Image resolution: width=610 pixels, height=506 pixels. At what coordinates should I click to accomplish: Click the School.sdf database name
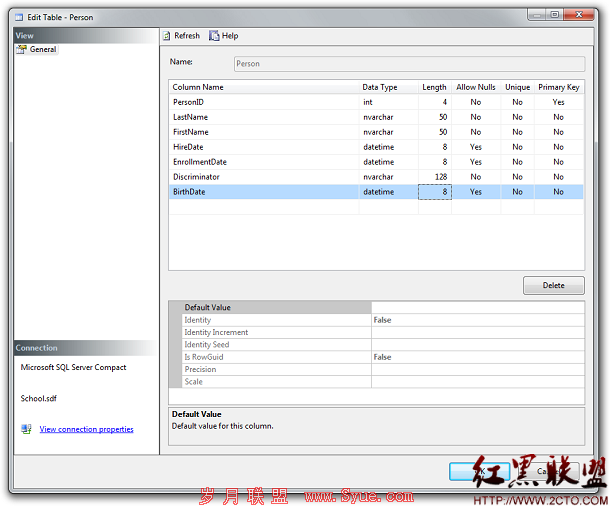[x=39, y=398]
